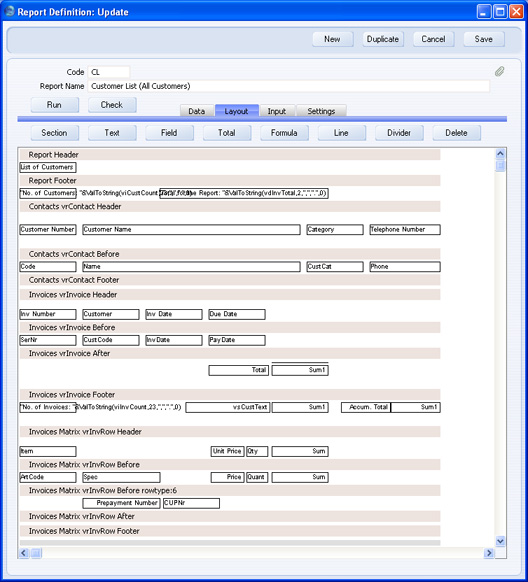Click the vertical scrollbar up arrow

(500, 153)
